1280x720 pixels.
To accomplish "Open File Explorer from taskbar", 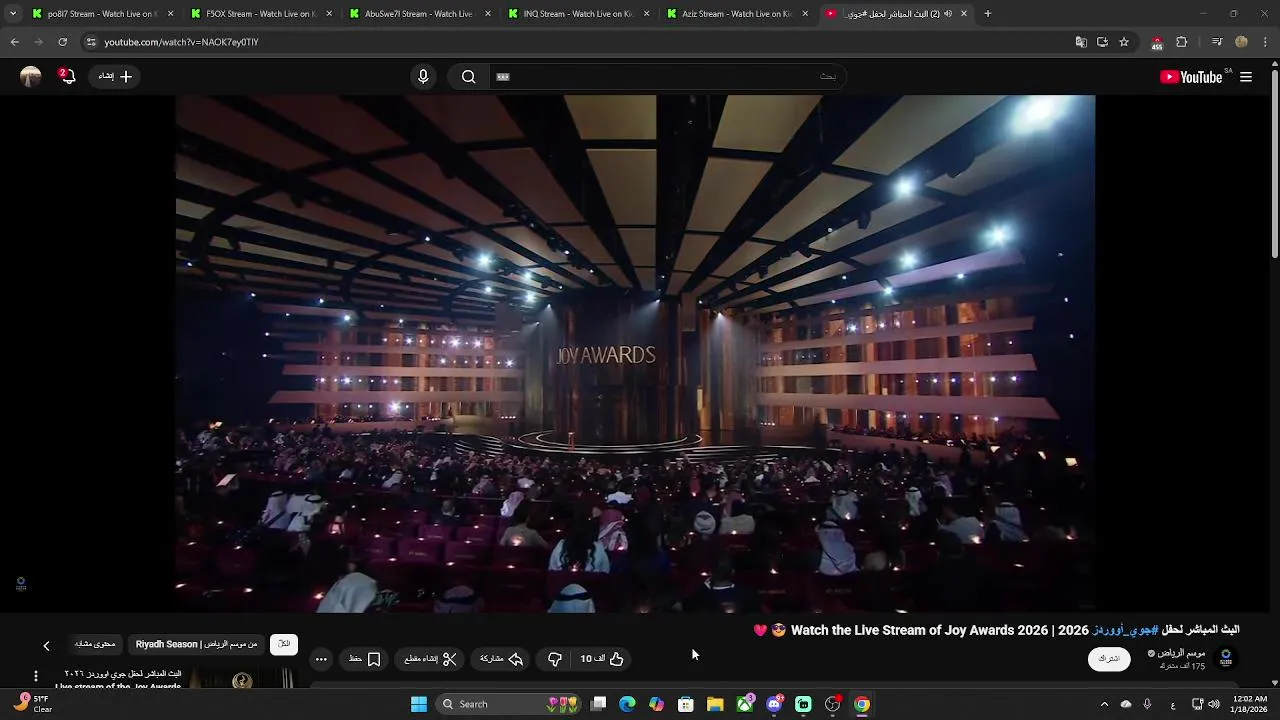I will click(715, 704).
